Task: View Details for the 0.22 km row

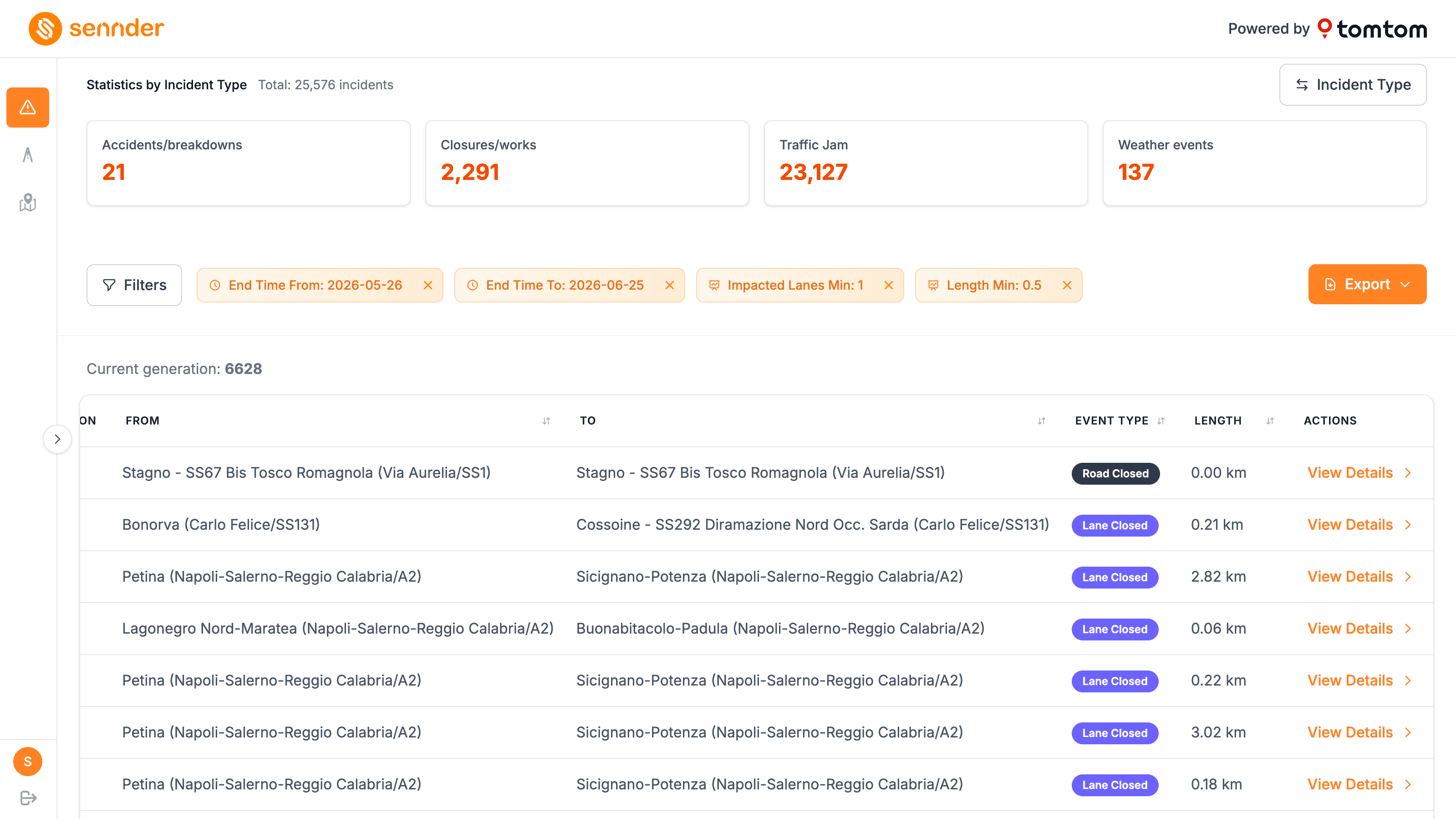Action: (1359, 681)
